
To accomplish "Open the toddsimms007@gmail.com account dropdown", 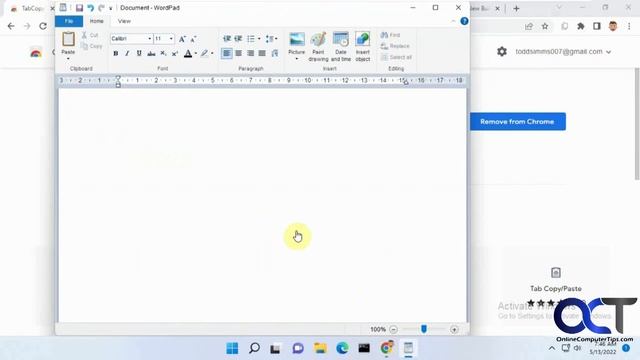I will pos(563,52).
